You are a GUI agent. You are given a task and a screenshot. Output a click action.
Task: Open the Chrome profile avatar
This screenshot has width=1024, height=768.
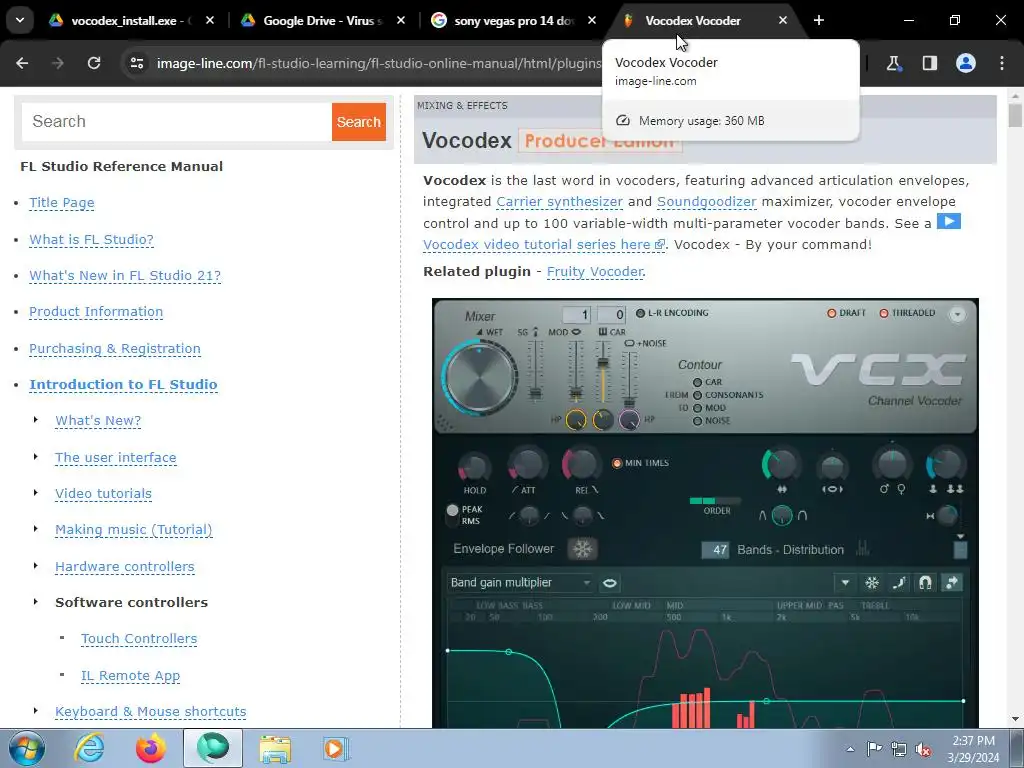(965, 63)
